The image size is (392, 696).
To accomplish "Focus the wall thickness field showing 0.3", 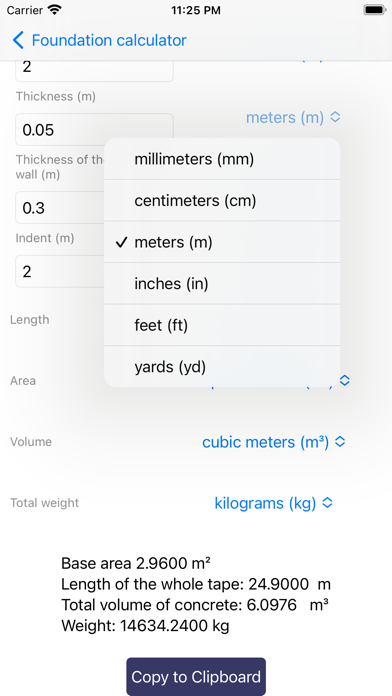I will (60, 208).
